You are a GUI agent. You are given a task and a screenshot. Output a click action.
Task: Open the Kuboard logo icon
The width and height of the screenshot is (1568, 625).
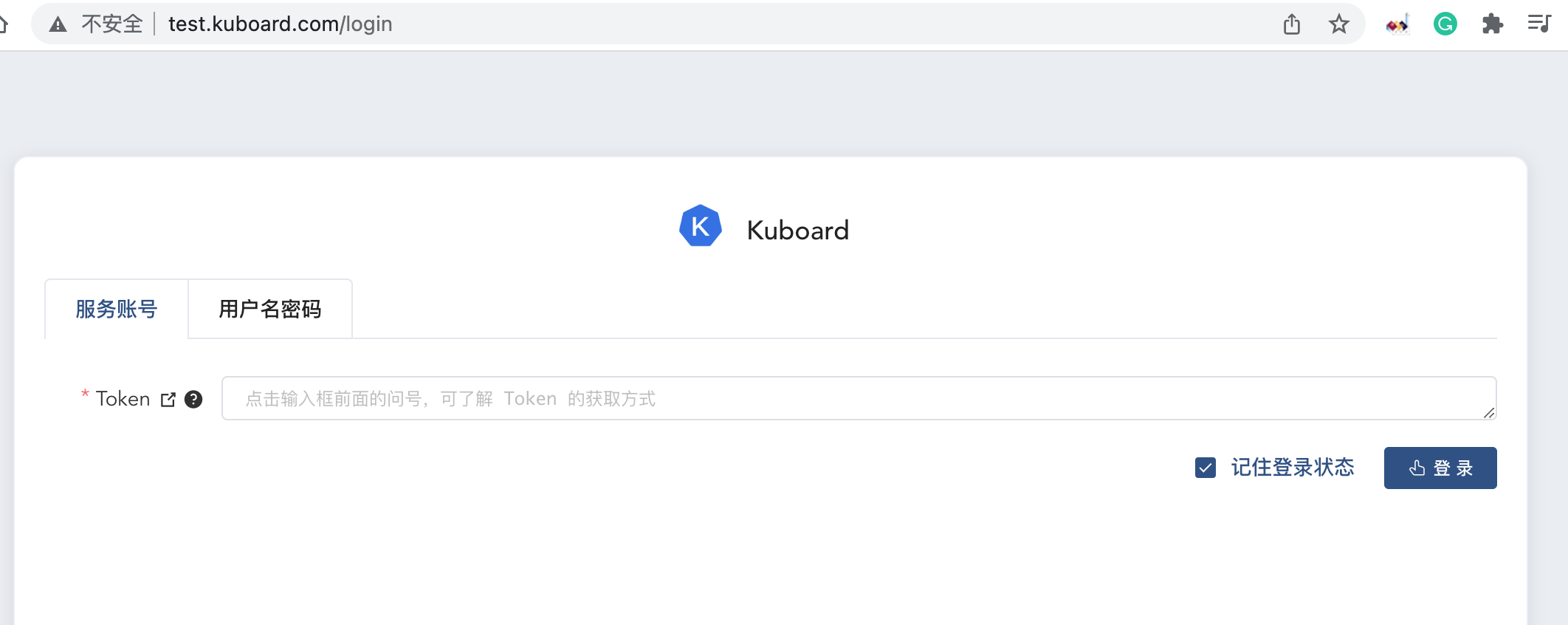(700, 227)
